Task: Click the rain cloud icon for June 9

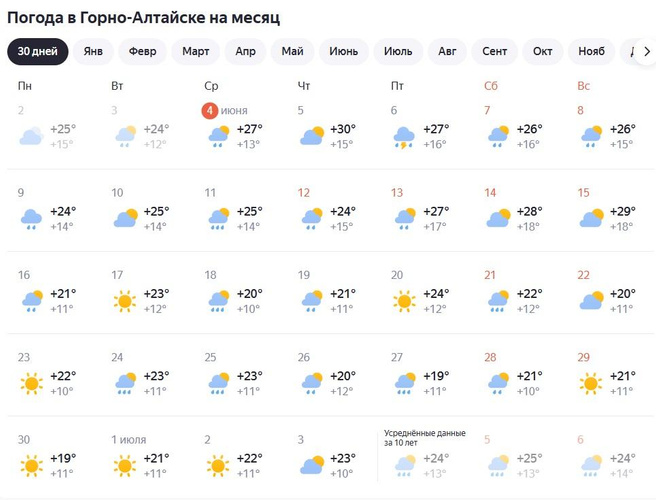Action: [31, 218]
